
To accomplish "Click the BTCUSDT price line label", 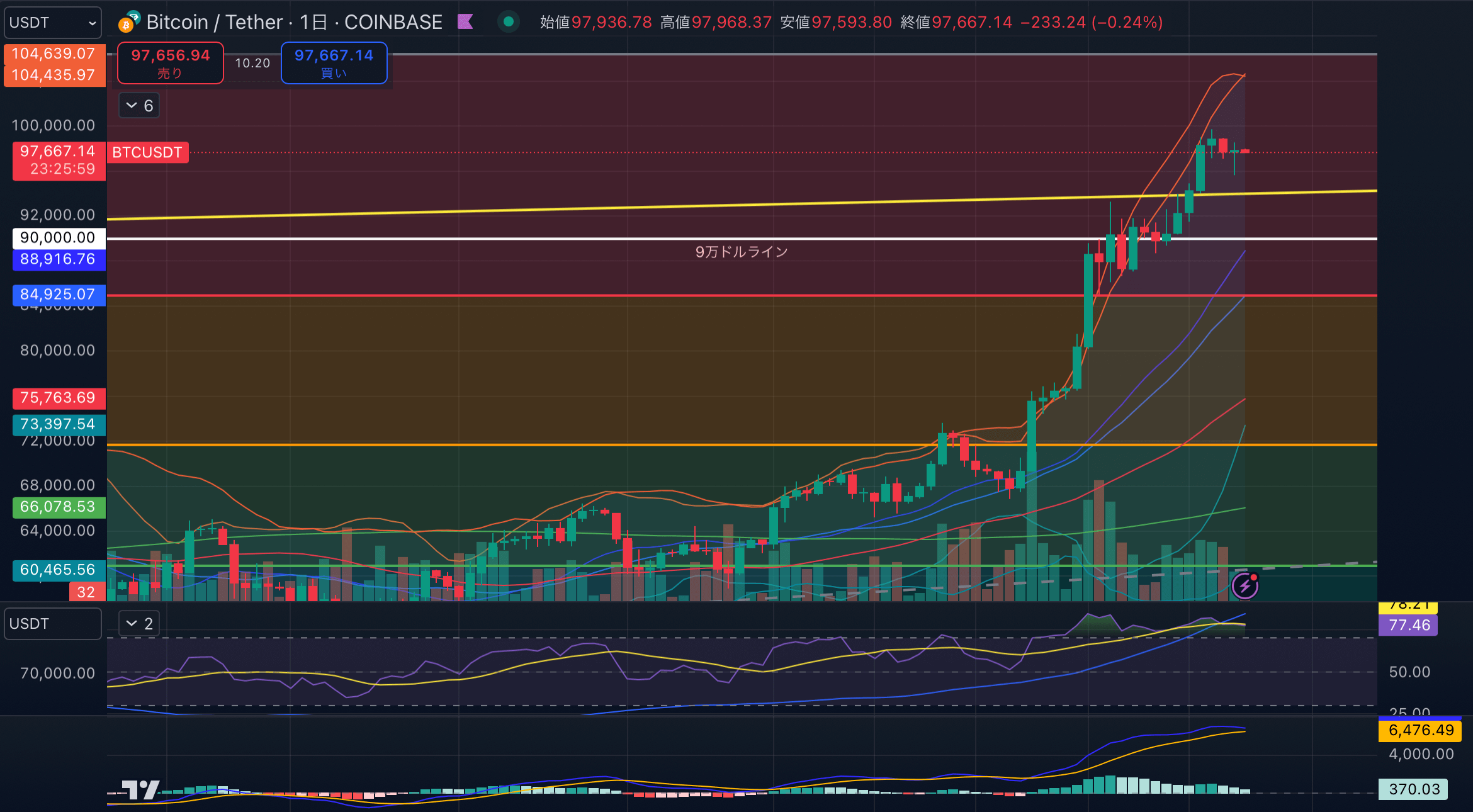I will tap(147, 152).
